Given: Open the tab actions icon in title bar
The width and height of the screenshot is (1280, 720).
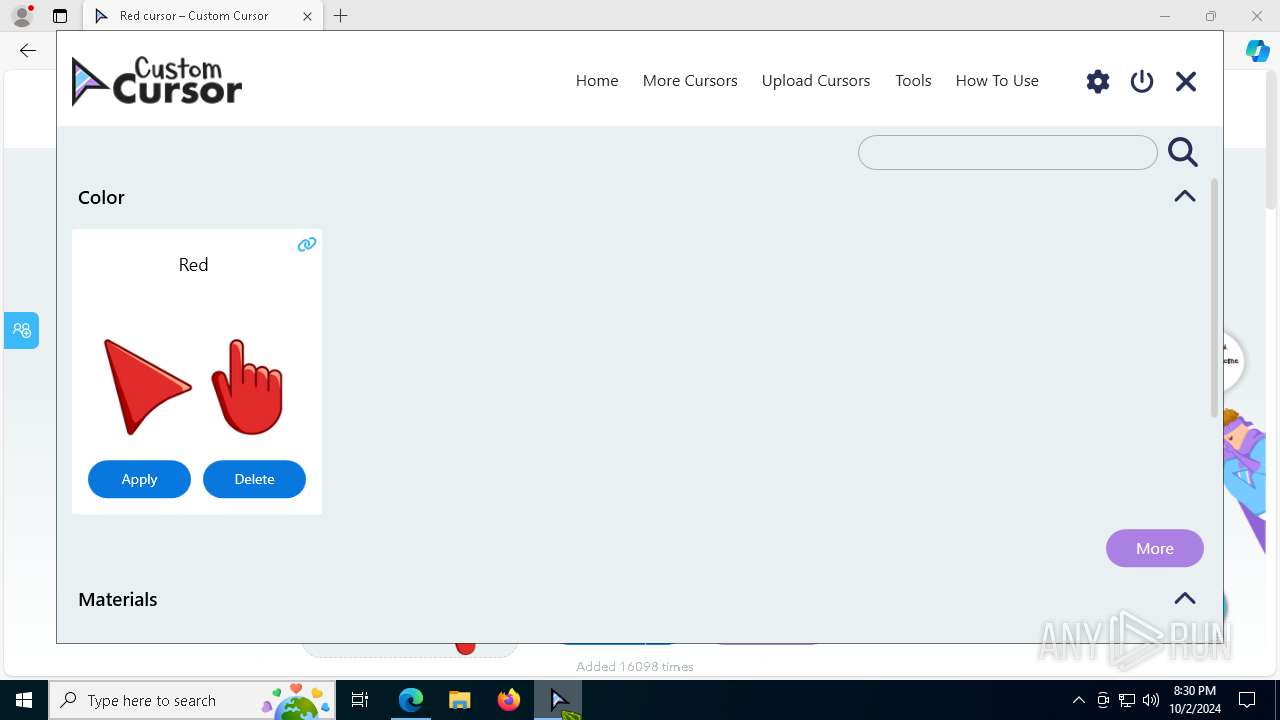Looking at the screenshot, I should tap(60, 16).
